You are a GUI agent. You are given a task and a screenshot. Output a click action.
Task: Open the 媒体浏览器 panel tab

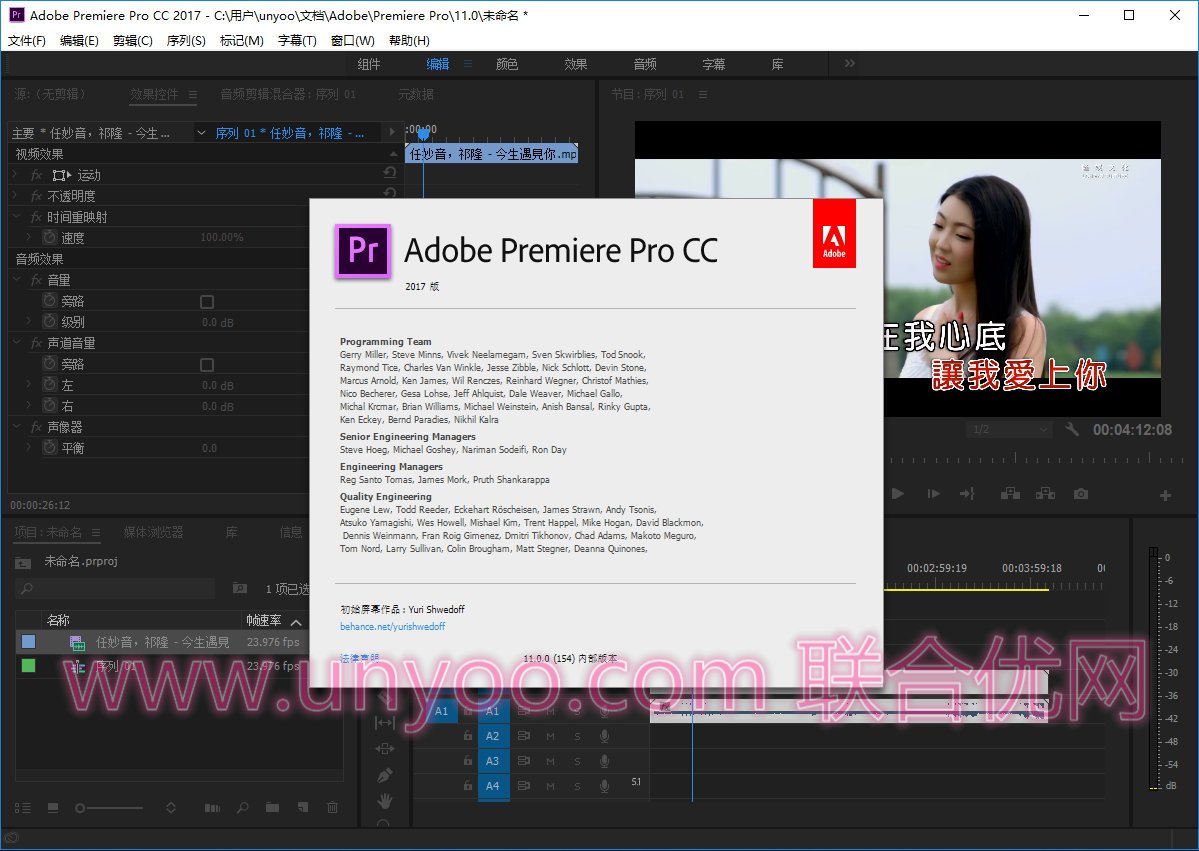[x=154, y=532]
